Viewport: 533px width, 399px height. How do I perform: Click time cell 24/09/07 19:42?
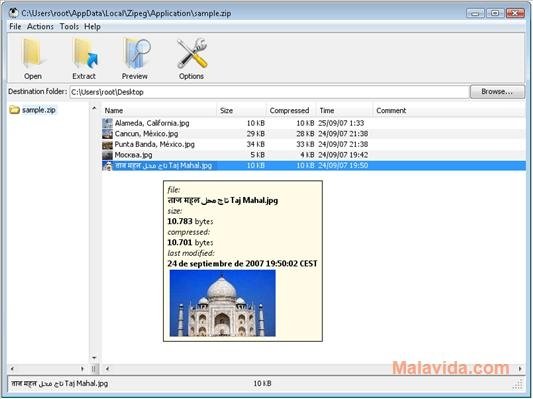pyautogui.click(x=343, y=155)
